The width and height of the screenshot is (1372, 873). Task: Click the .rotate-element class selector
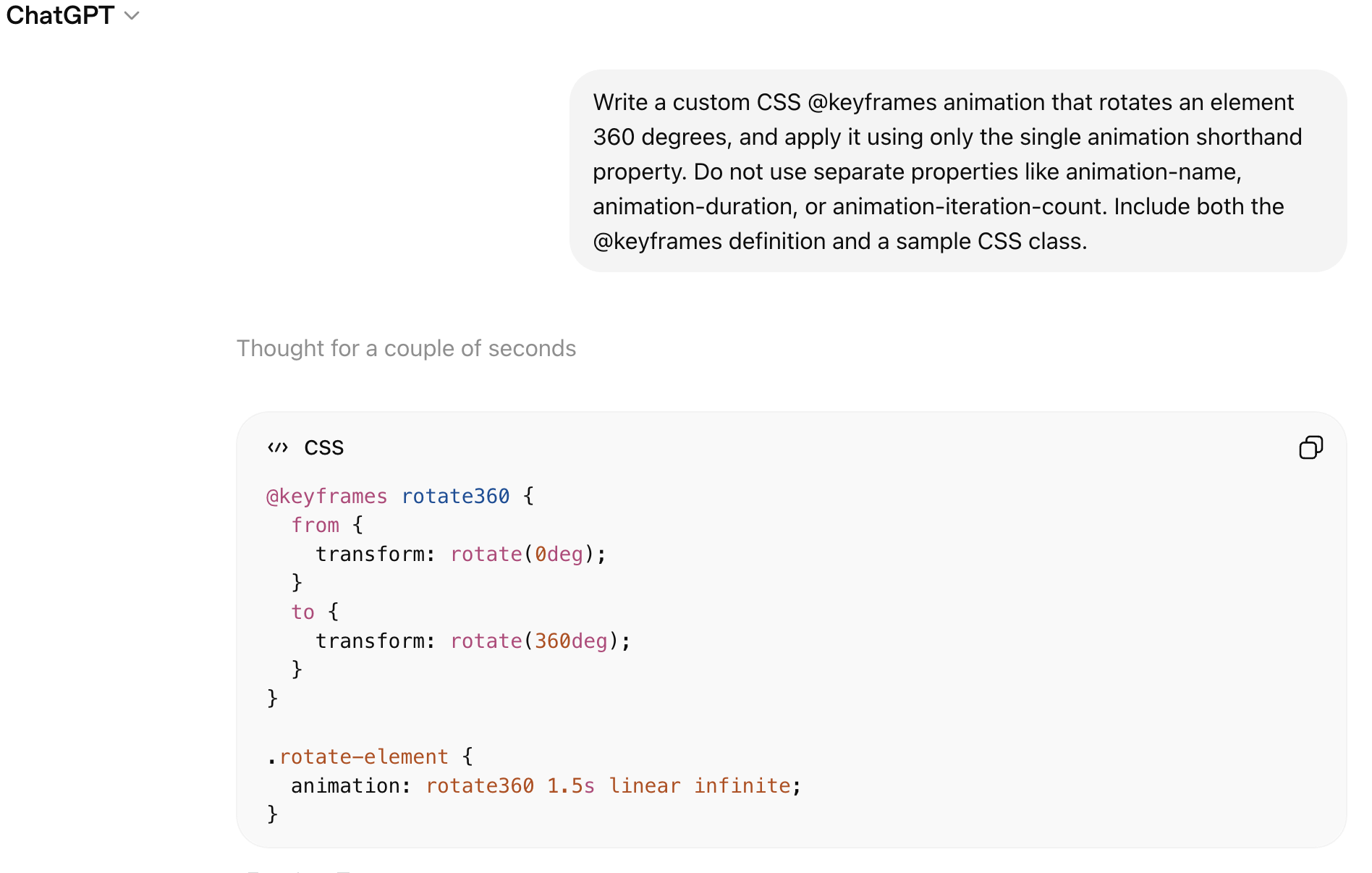coord(358,757)
